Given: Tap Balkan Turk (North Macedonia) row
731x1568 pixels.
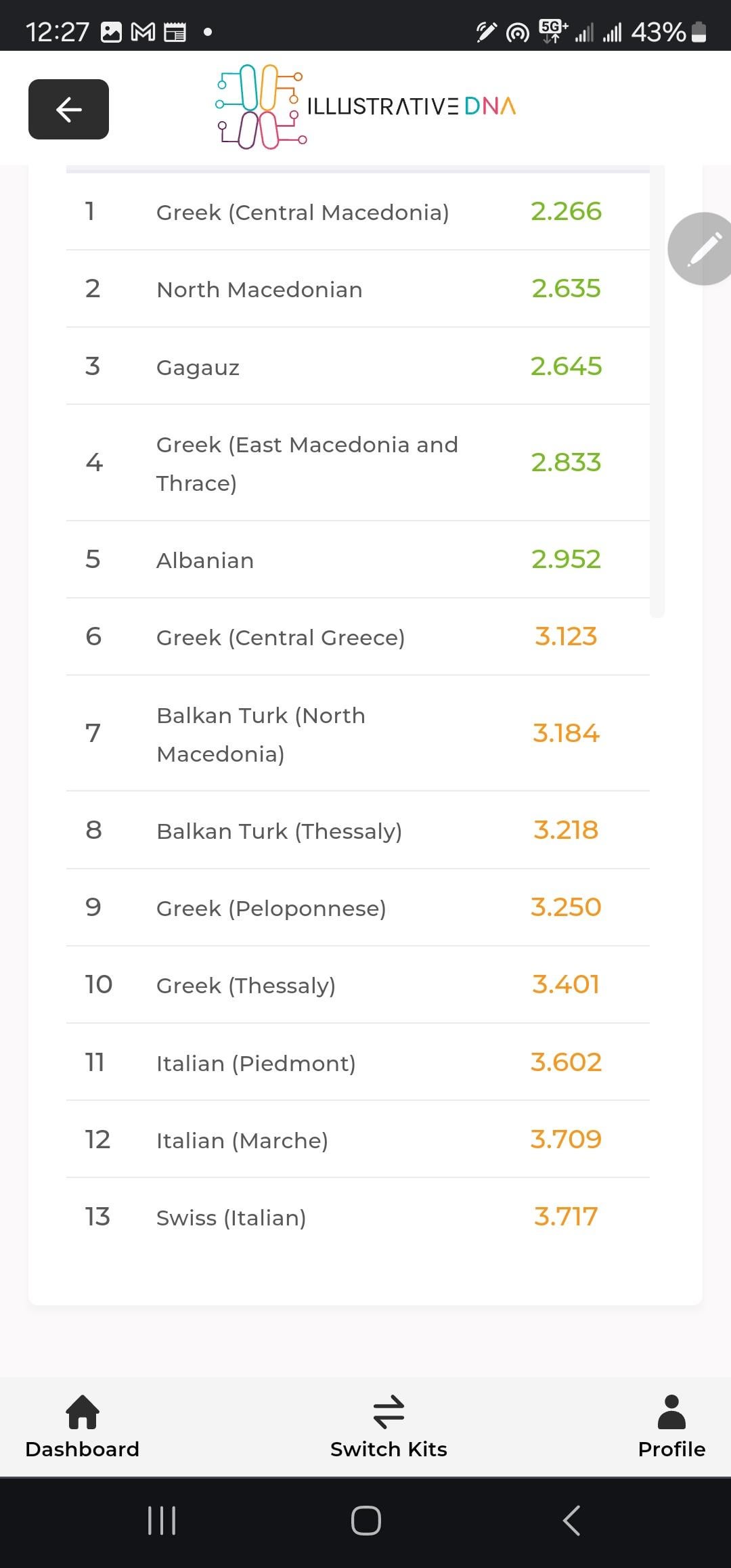Looking at the screenshot, I should click(358, 733).
